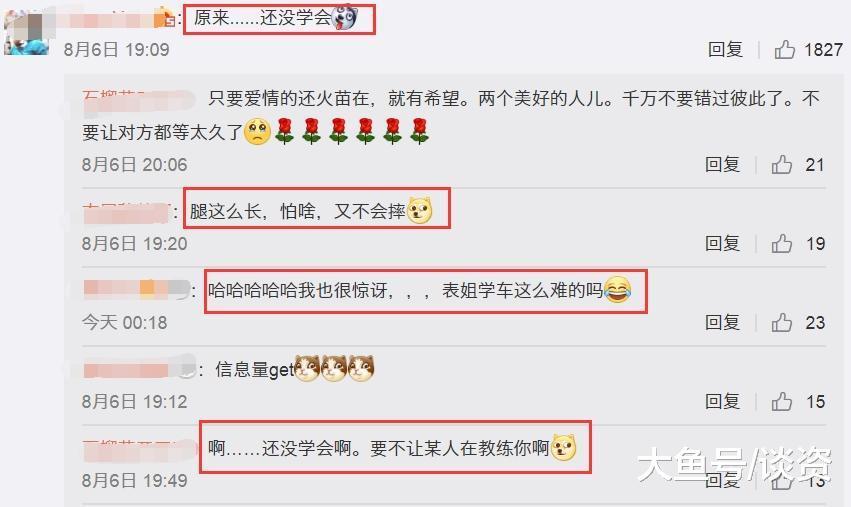Viewport: 851px width, 507px height.
Task: Tap thumbs-up beside 23 likes count
Action: tap(782, 322)
